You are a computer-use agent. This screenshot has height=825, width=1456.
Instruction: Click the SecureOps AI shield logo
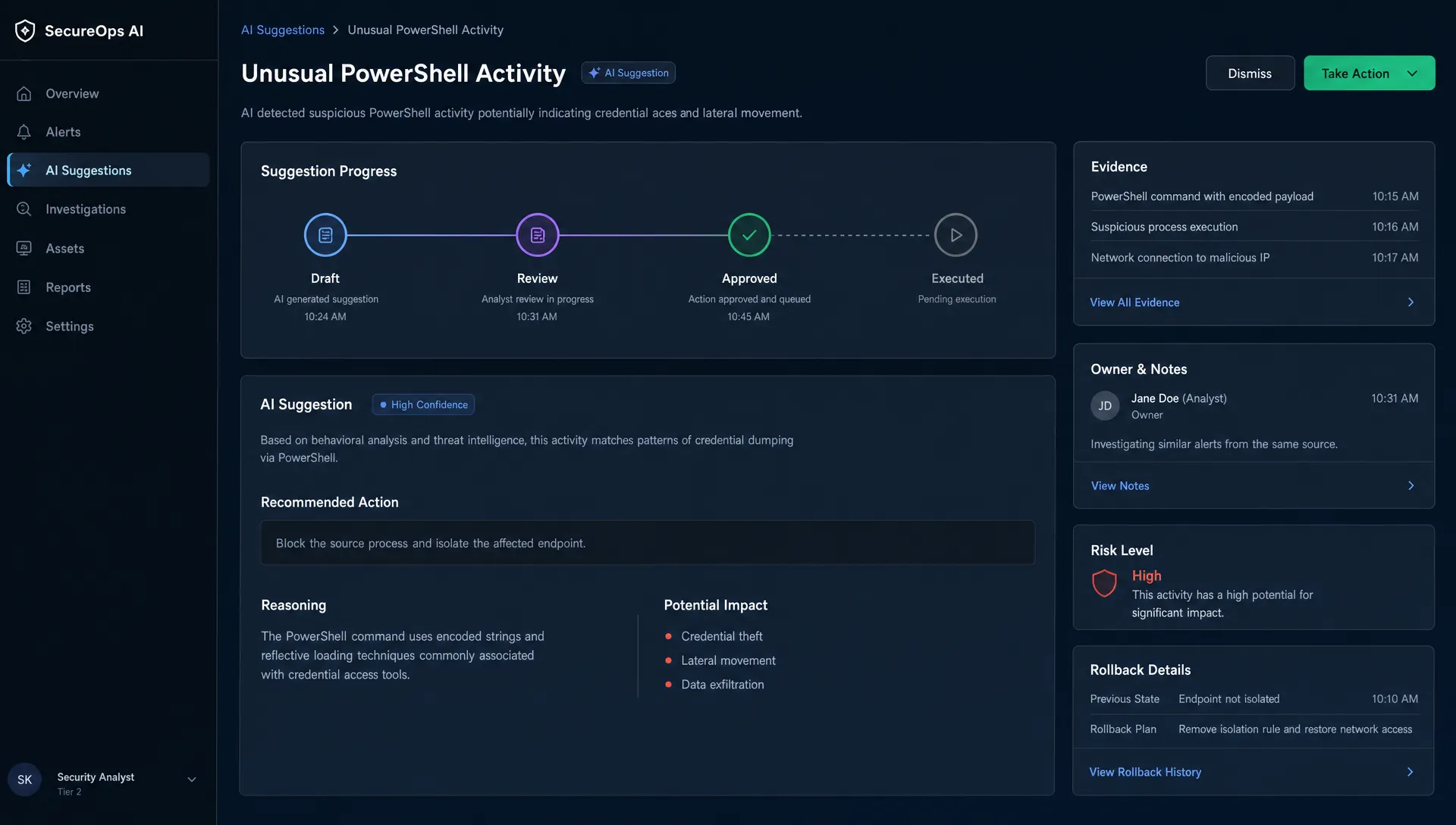25,31
